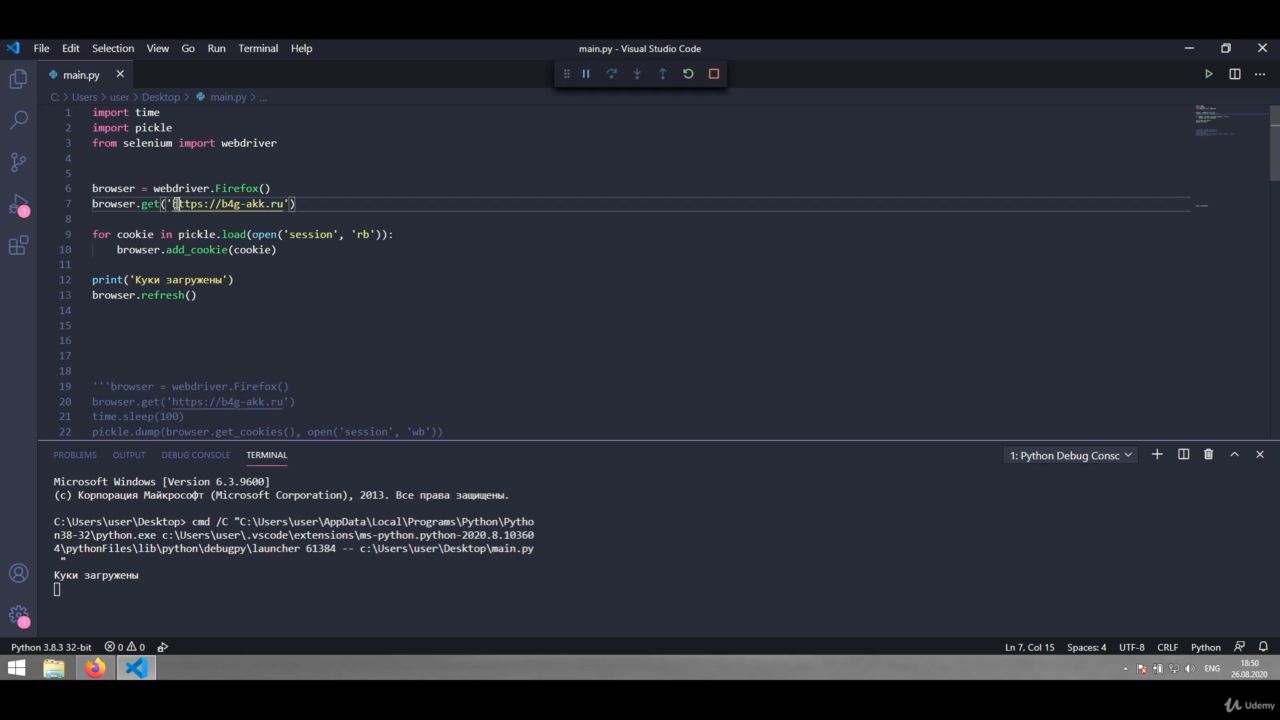The height and width of the screenshot is (720, 1280).
Task: Open Firefox from the Windows taskbar
Action: (95, 668)
